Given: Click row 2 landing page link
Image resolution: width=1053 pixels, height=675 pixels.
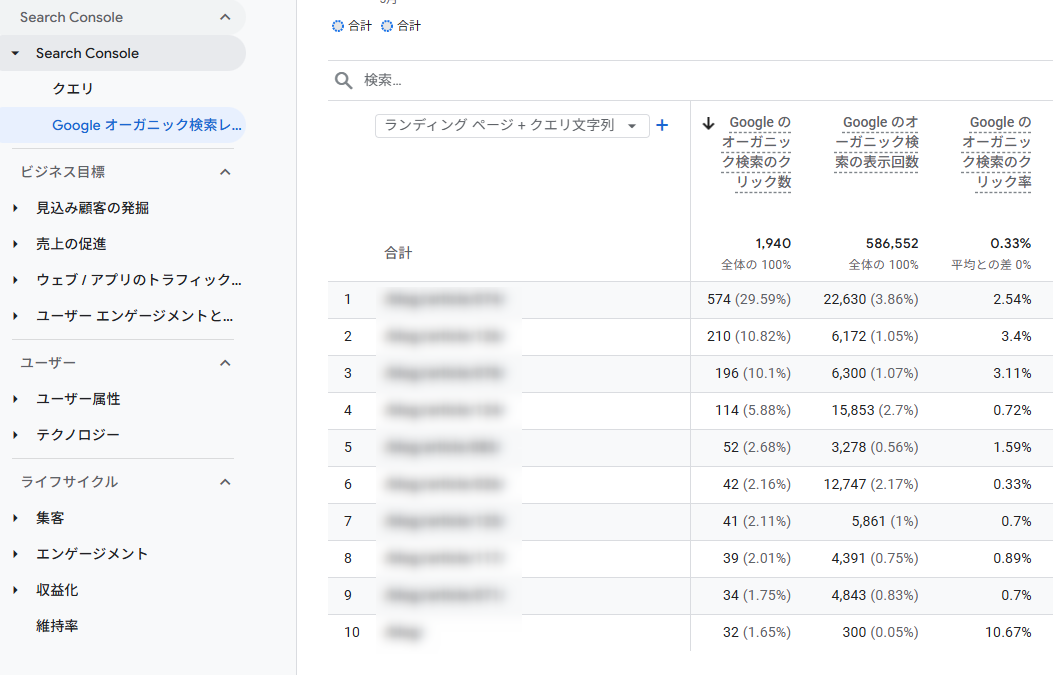Looking at the screenshot, I should coord(445,336).
